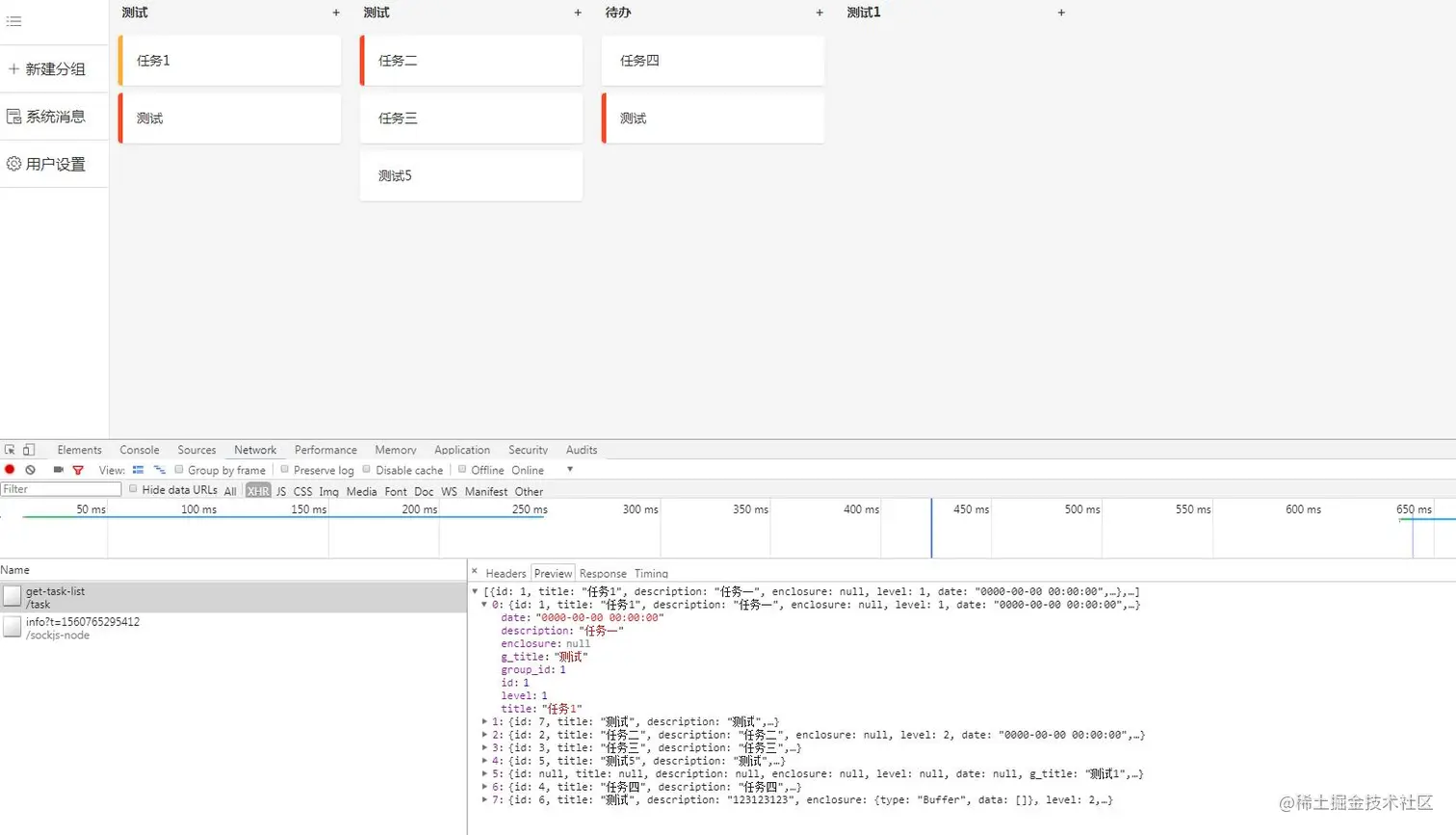The height and width of the screenshot is (835, 1456).
Task: Click 新建分组 in the sidebar
Action: point(54,69)
